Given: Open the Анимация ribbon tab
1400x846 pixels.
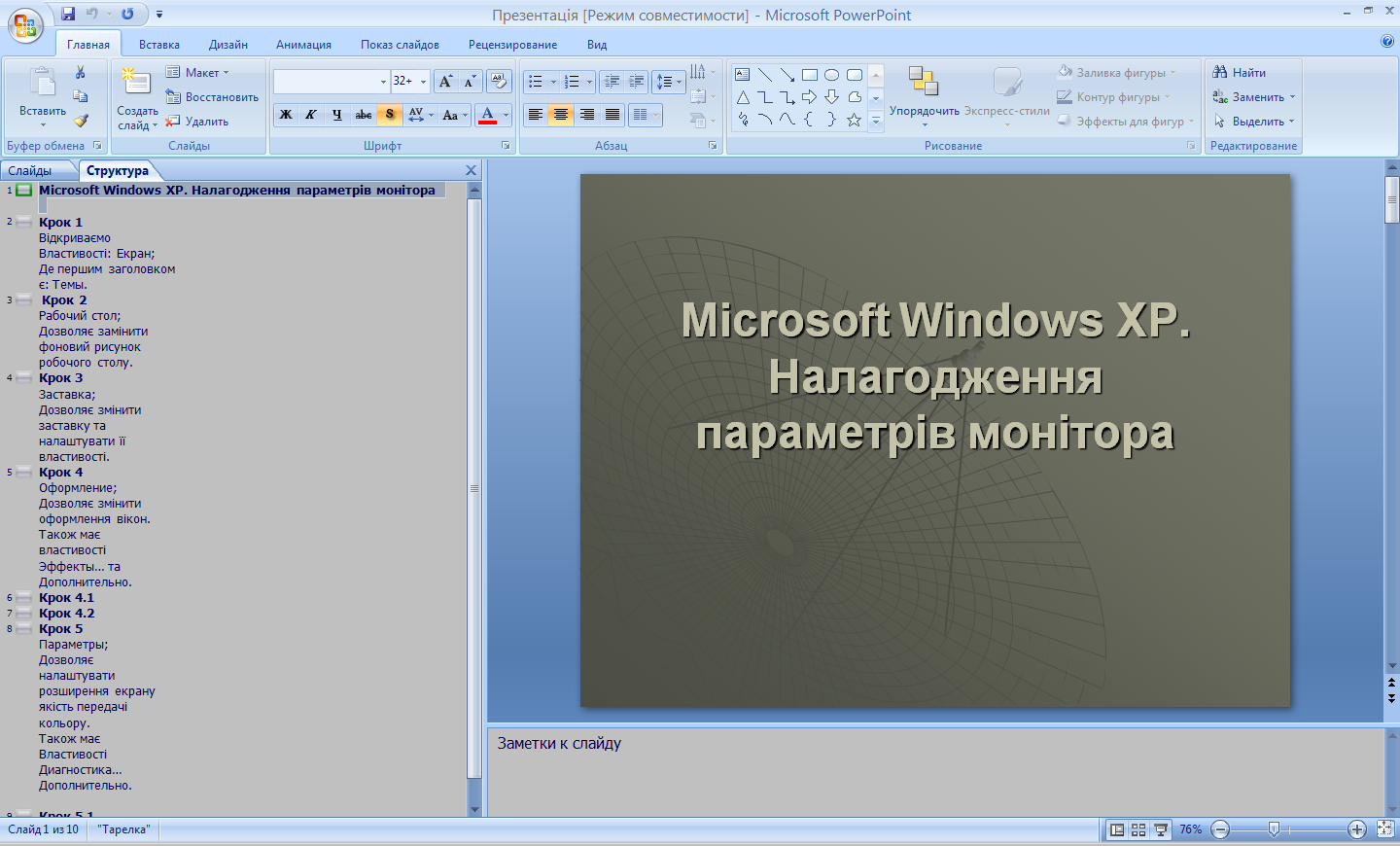Looking at the screenshot, I should click(303, 45).
